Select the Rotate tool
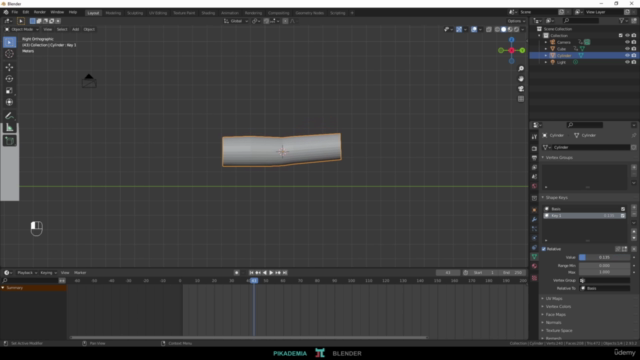The height and width of the screenshot is (360, 640). (x=9, y=79)
